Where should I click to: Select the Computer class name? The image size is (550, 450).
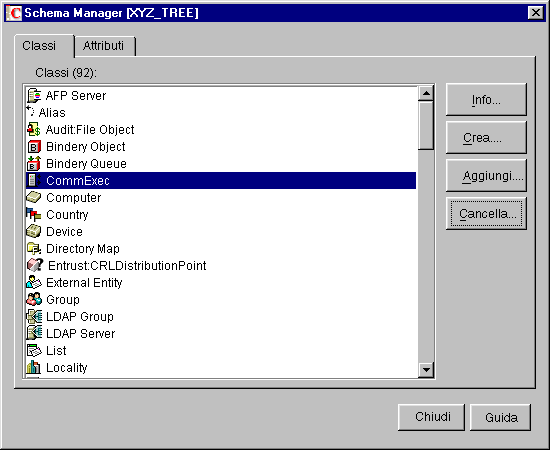pos(74,198)
